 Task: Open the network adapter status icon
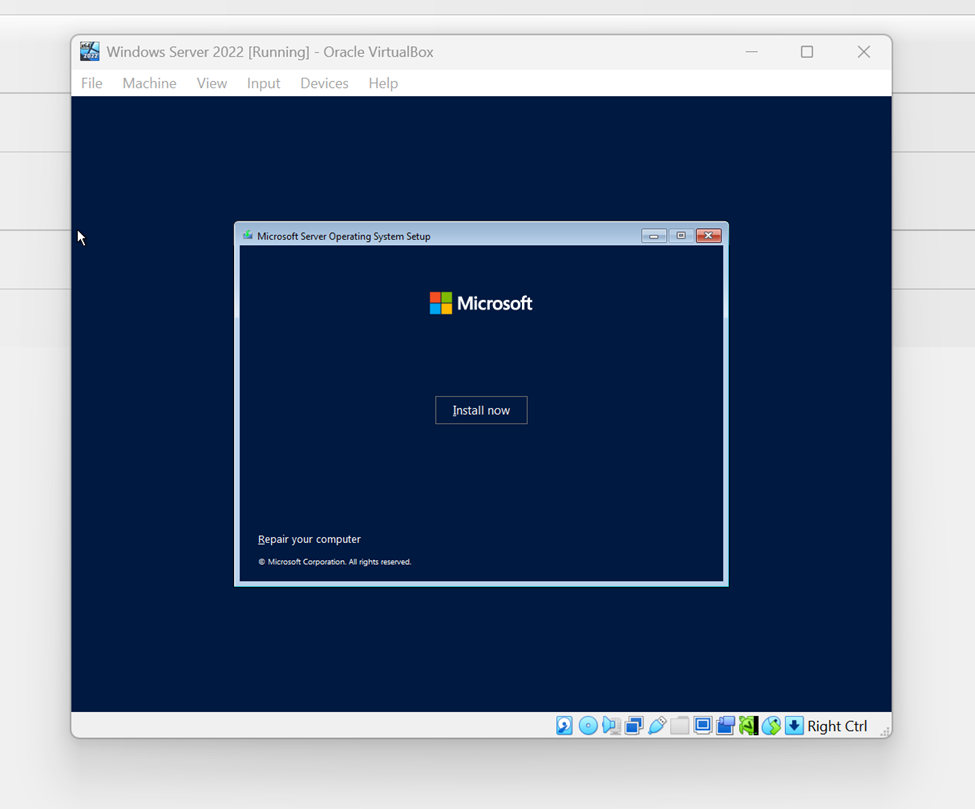pyautogui.click(x=634, y=726)
